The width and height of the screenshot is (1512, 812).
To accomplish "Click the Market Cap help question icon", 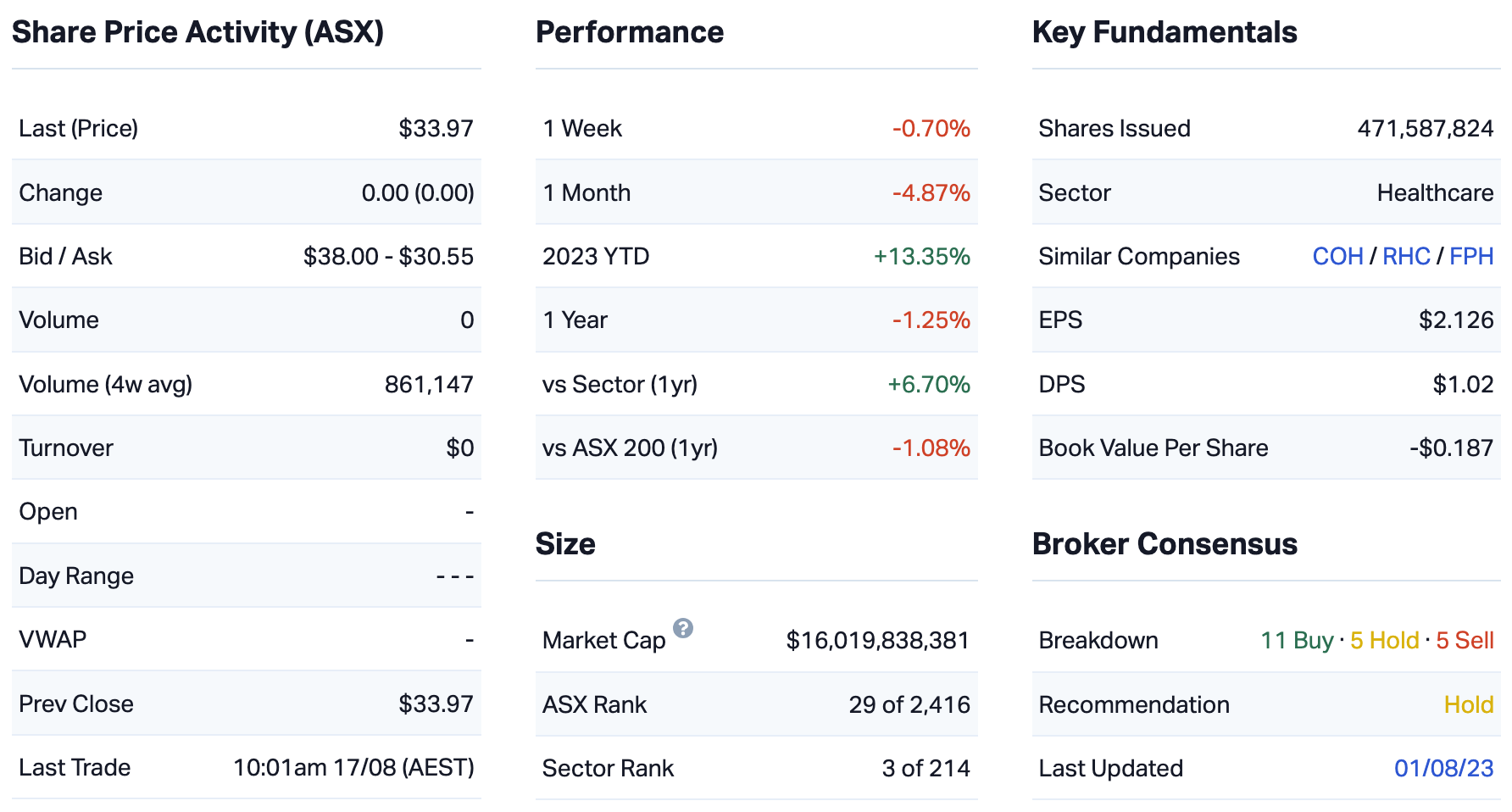I will click(683, 628).
